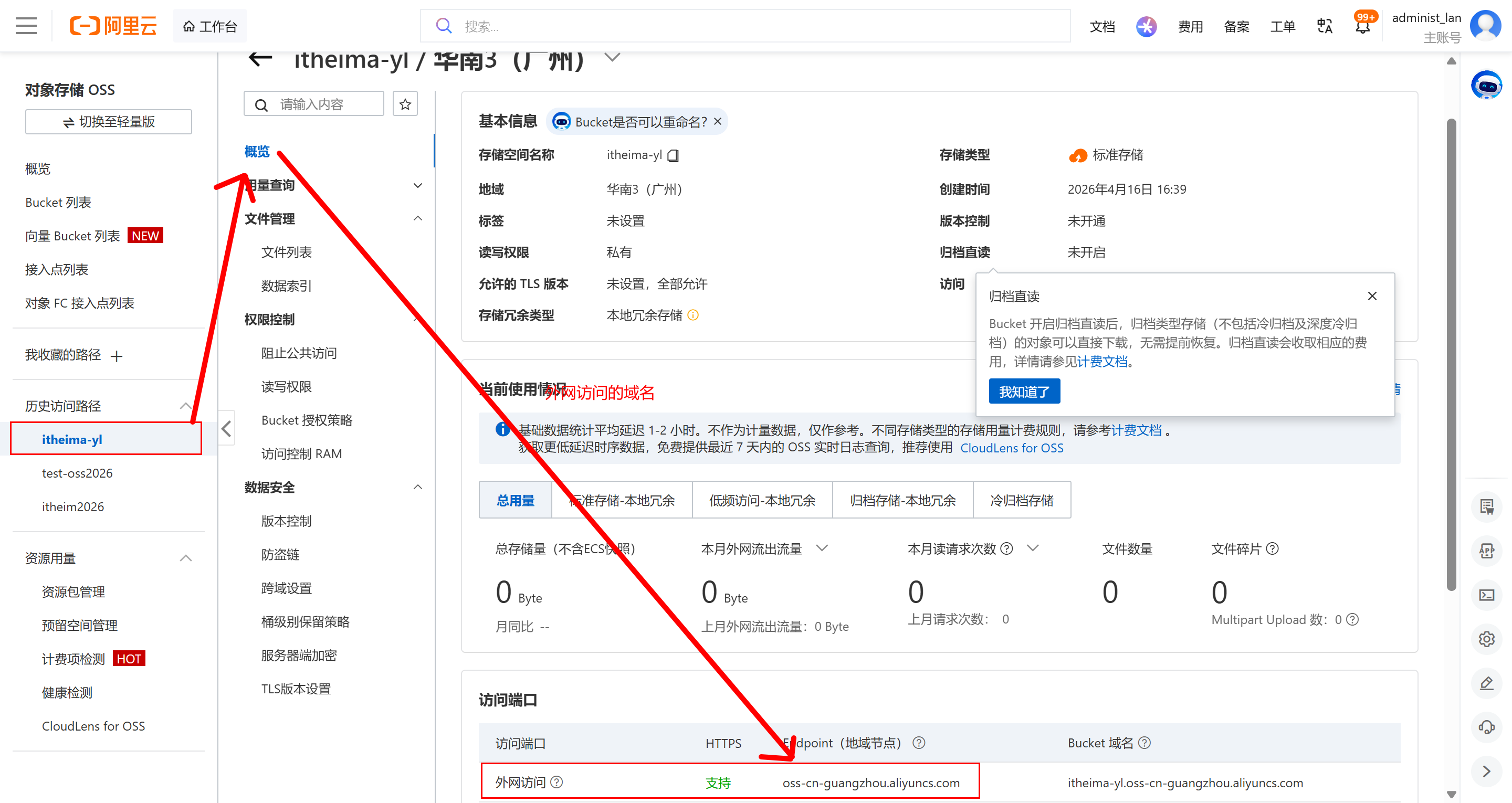
Task: Show info about local redundancy storage
Action: click(692, 315)
